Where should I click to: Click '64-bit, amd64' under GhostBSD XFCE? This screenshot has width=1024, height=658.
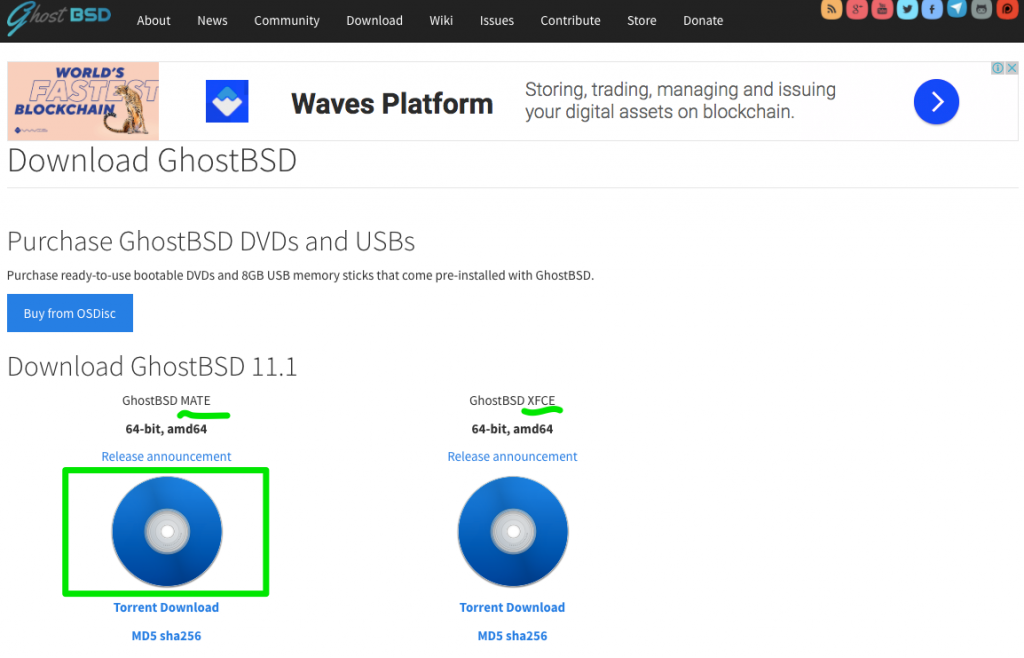coord(513,429)
